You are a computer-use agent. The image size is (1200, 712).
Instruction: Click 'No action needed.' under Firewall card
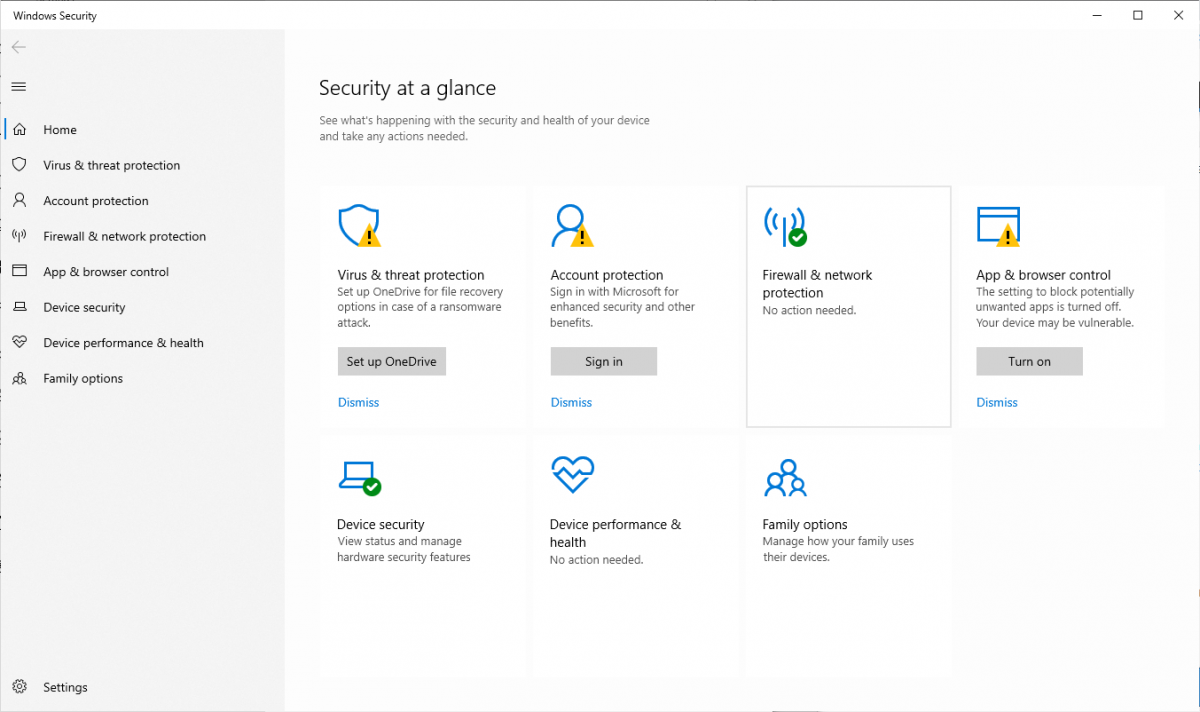coord(809,310)
